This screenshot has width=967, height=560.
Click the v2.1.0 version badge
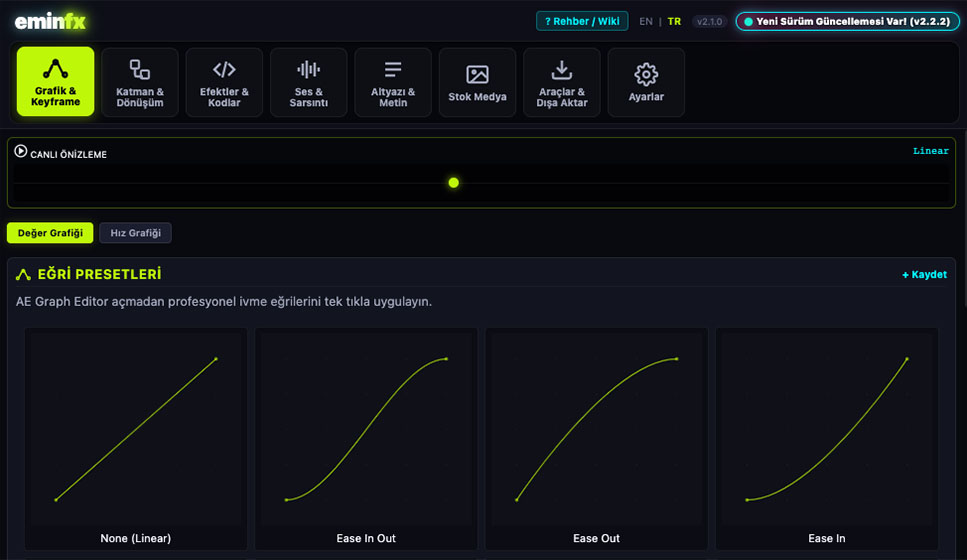[709, 22]
